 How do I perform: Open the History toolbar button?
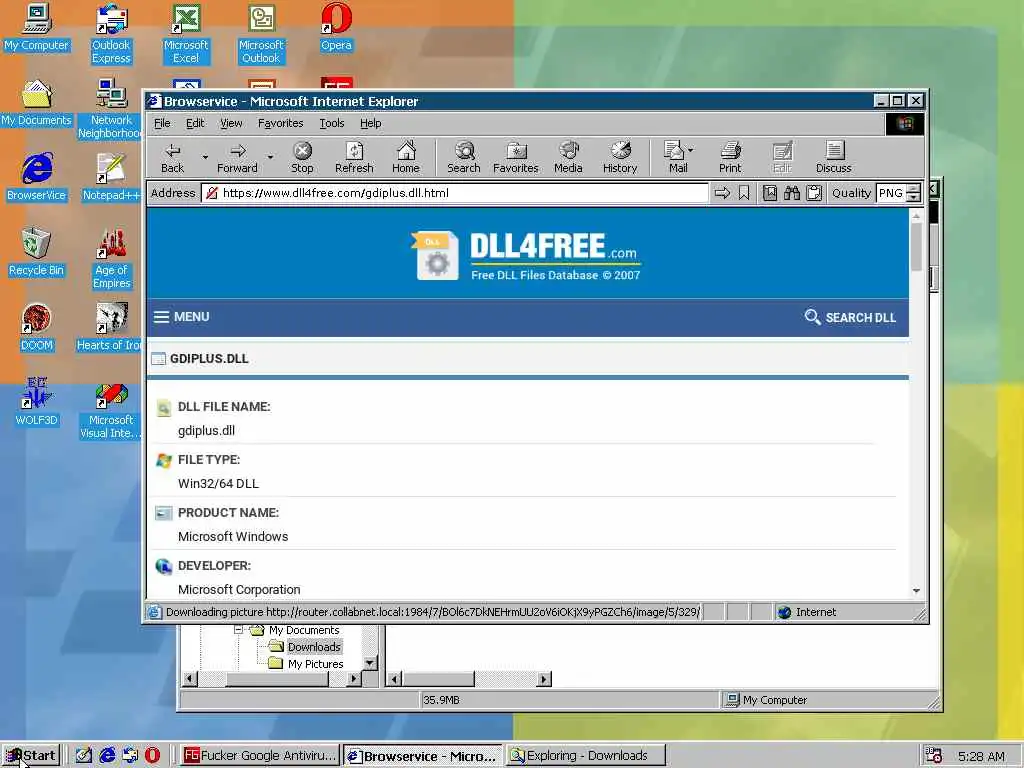pyautogui.click(x=620, y=158)
